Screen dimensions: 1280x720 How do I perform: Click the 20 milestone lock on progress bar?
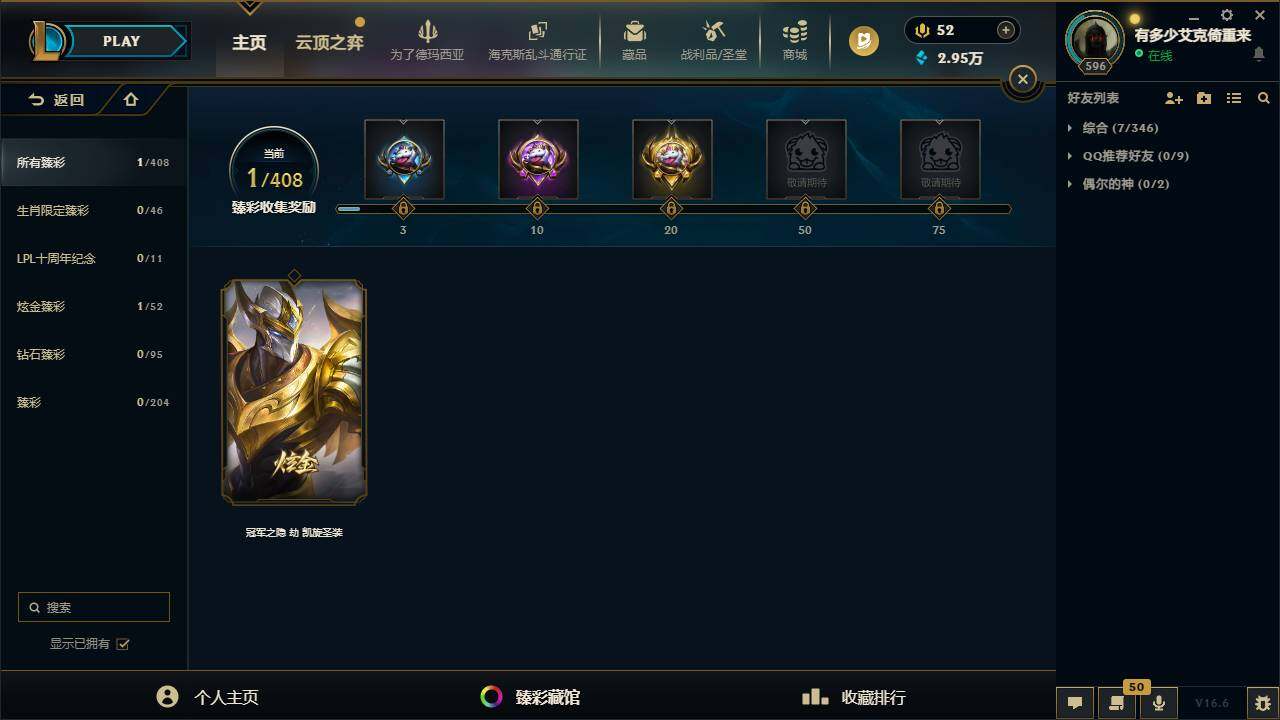coord(671,209)
